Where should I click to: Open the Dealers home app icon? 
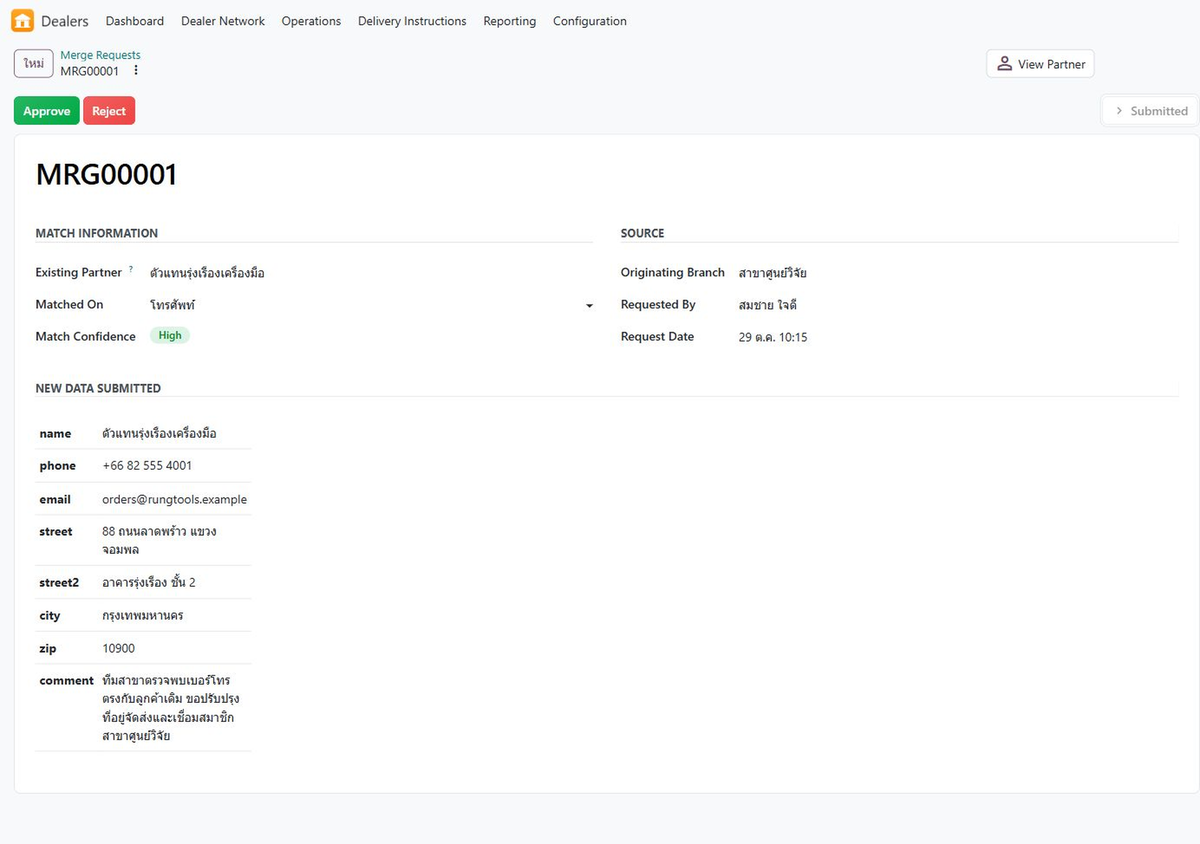click(x=22, y=21)
